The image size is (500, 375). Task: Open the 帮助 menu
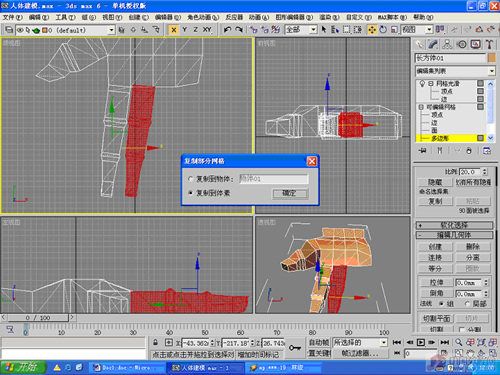coord(423,17)
